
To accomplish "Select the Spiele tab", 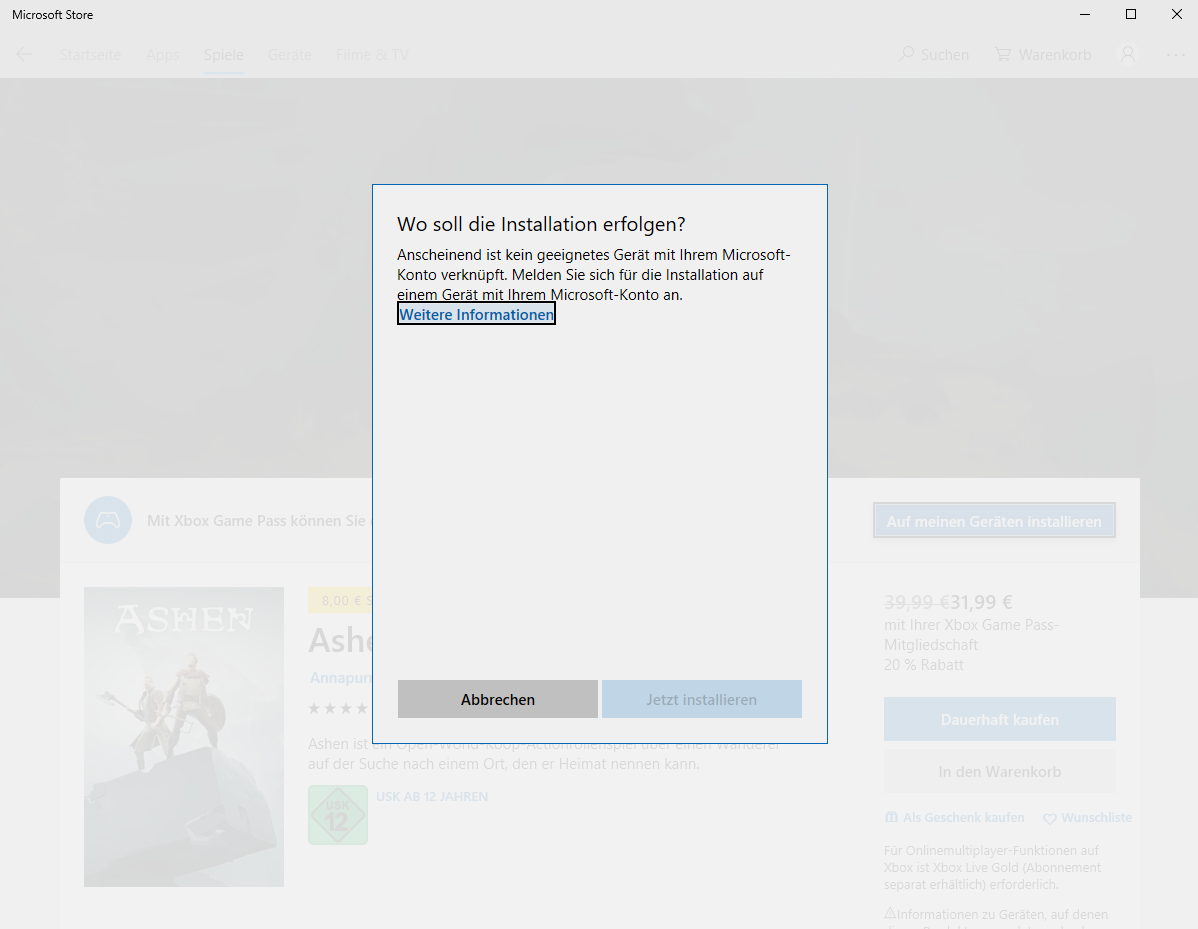I will (224, 54).
